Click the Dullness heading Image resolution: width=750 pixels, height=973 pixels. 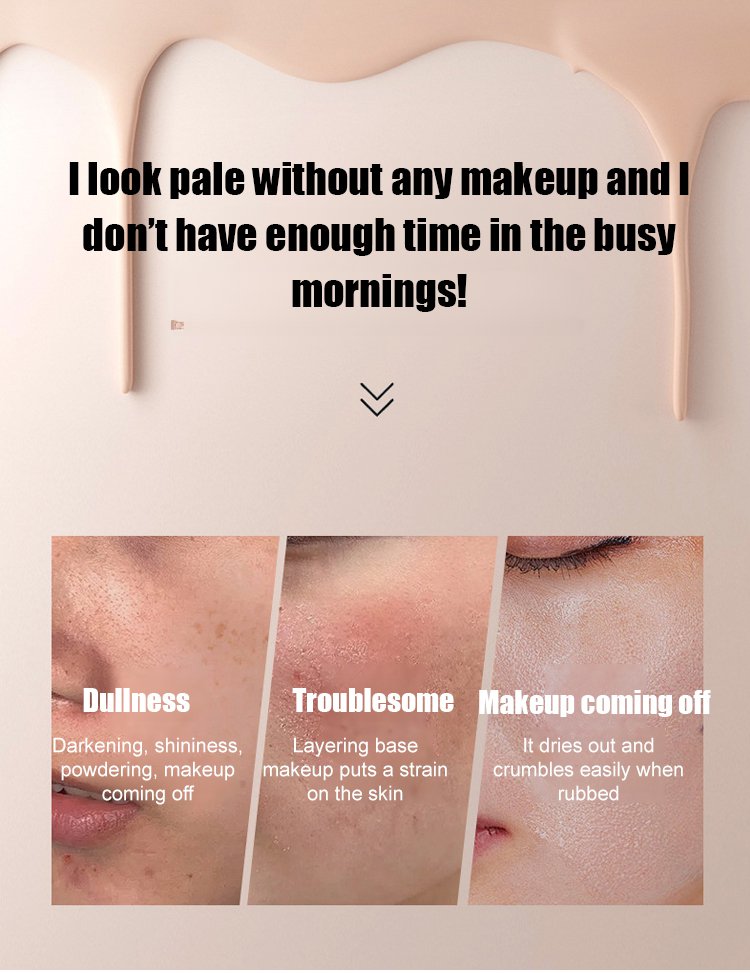click(x=136, y=701)
